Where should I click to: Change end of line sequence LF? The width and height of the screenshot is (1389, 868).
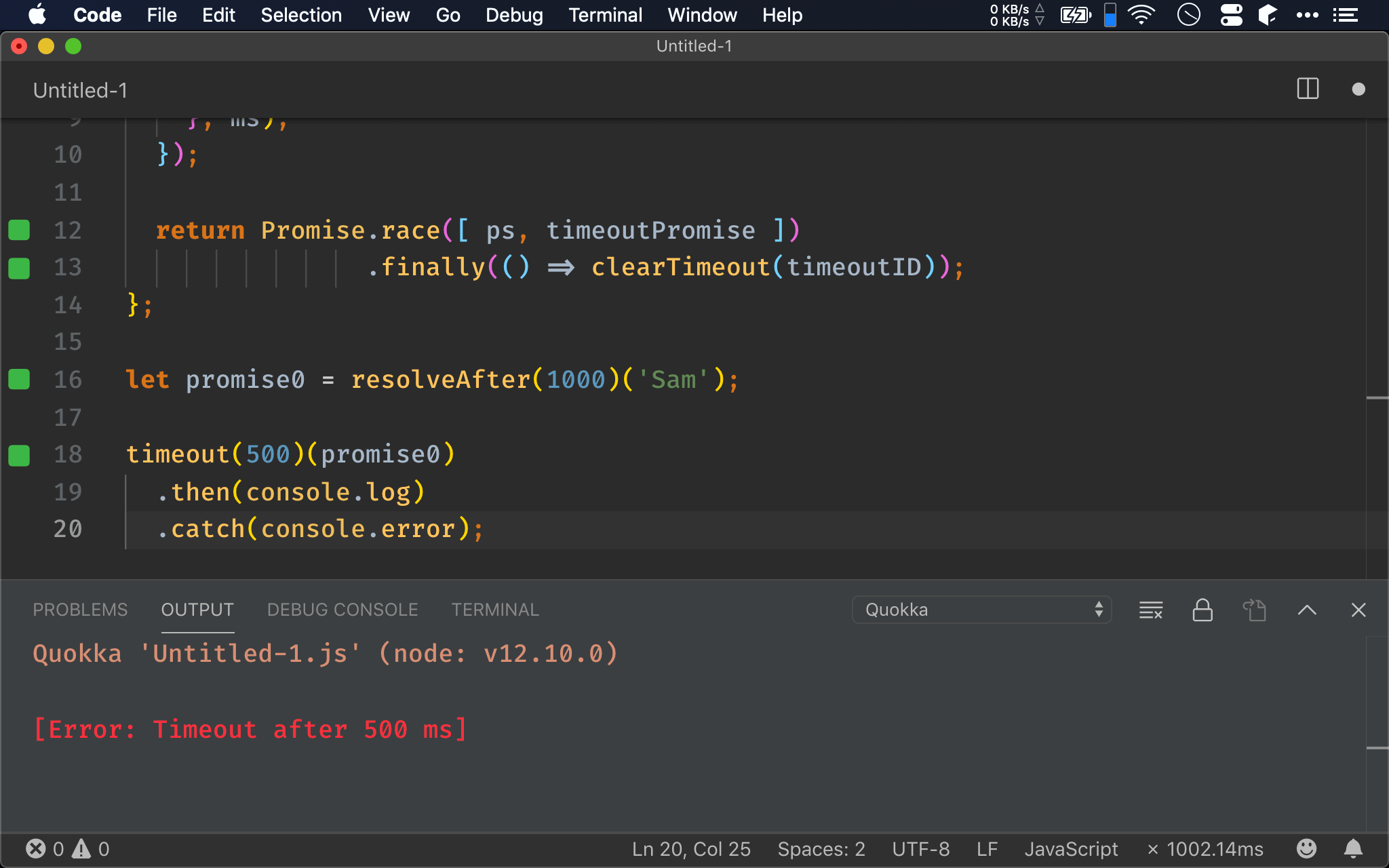pyautogui.click(x=987, y=849)
